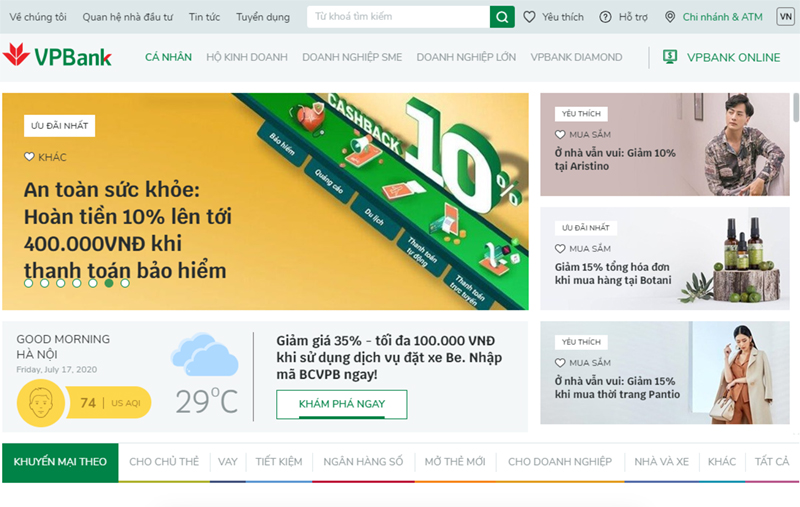The height and width of the screenshot is (507, 800).
Task: Select the fifth carousel dot
Action: [x=93, y=283]
